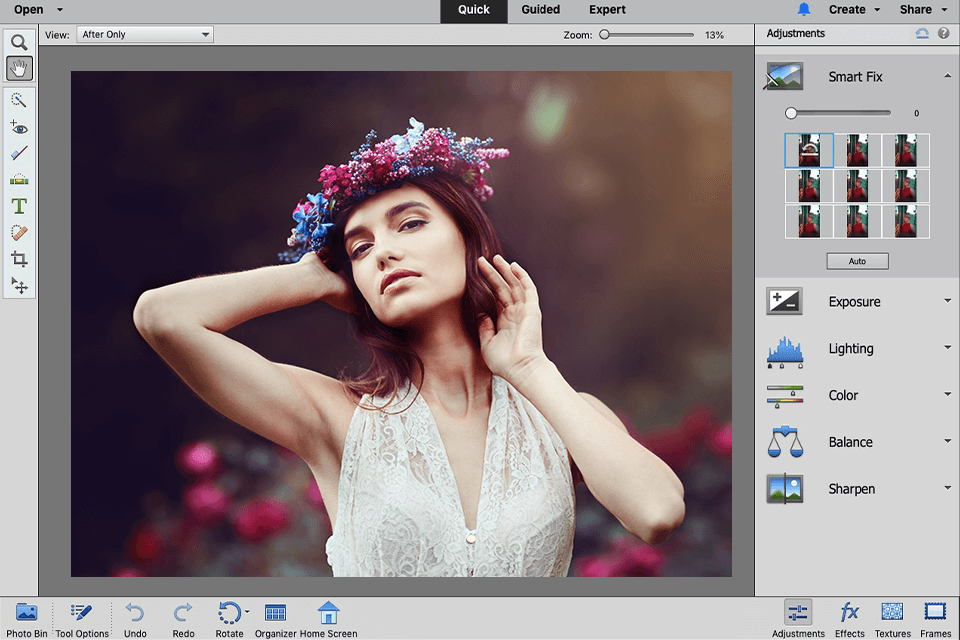Switch to Guided mode tab

[x=540, y=10]
